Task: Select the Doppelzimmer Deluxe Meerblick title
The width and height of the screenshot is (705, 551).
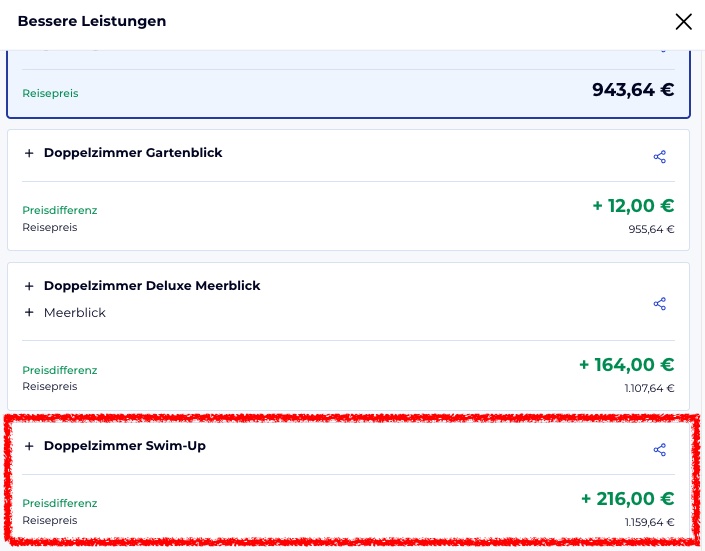Action: (x=152, y=286)
